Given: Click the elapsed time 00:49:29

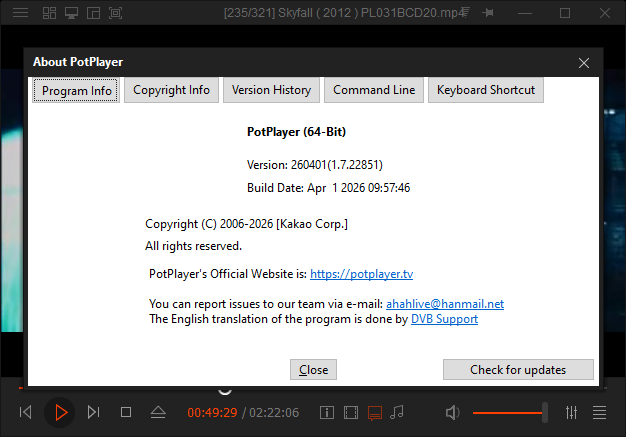Looking at the screenshot, I should pyautogui.click(x=212, y=412).
